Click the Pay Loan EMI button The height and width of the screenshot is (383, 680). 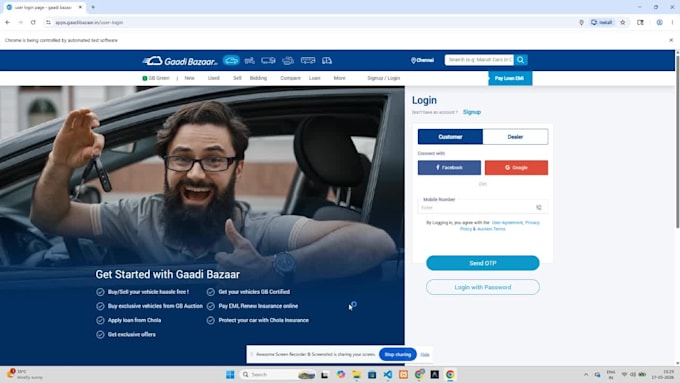(x=510, y=78)
